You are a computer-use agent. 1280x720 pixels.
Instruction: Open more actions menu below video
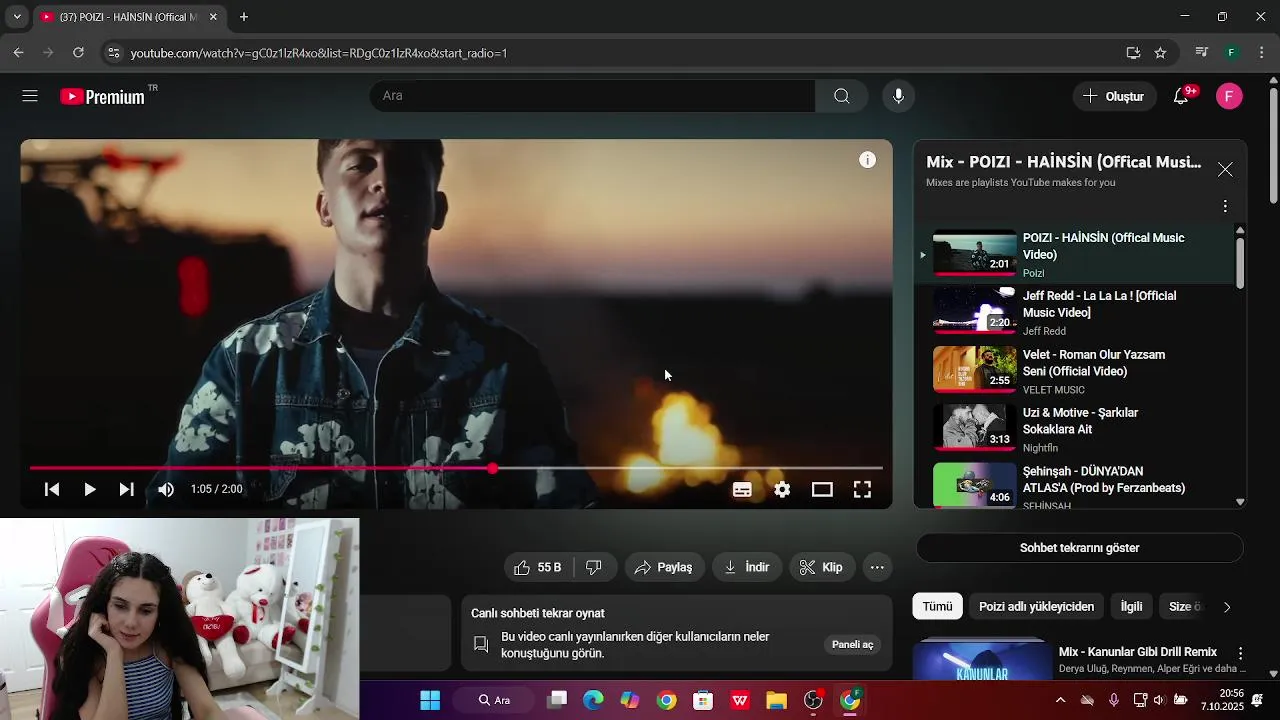point(877,567)
